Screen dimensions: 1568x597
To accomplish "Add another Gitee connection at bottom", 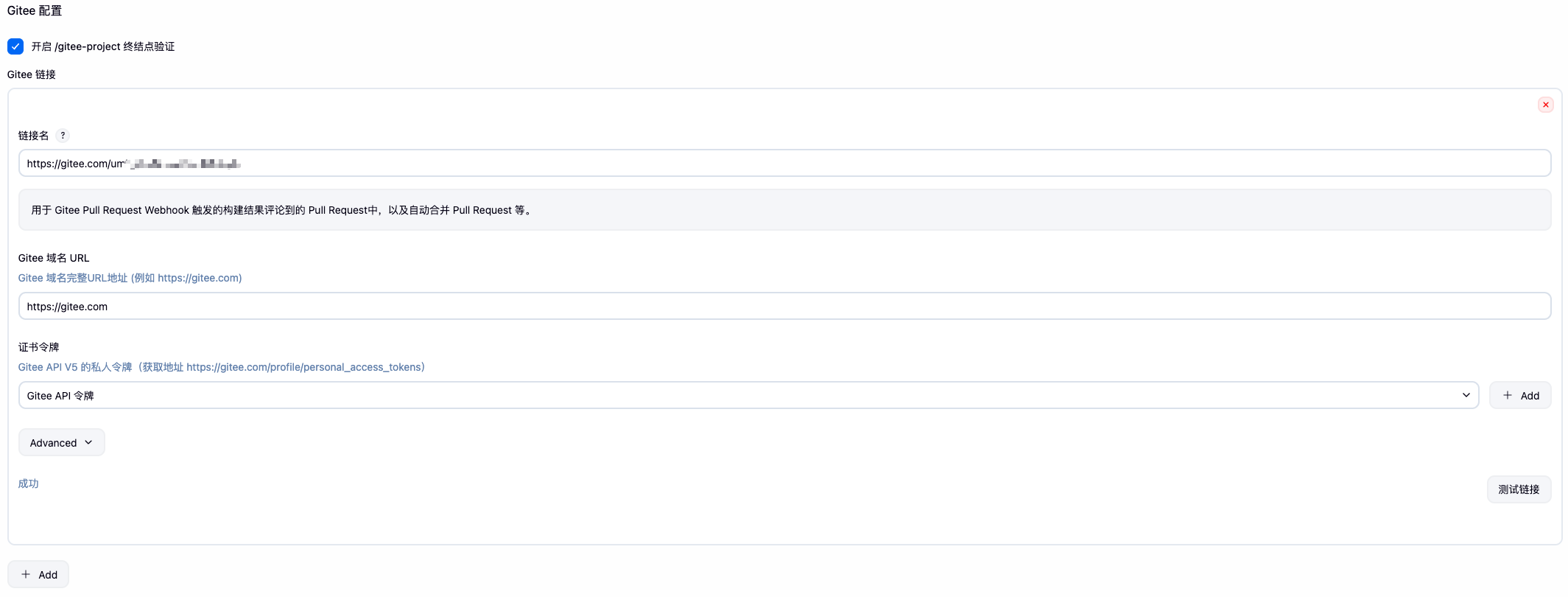I will click(38, 574).
